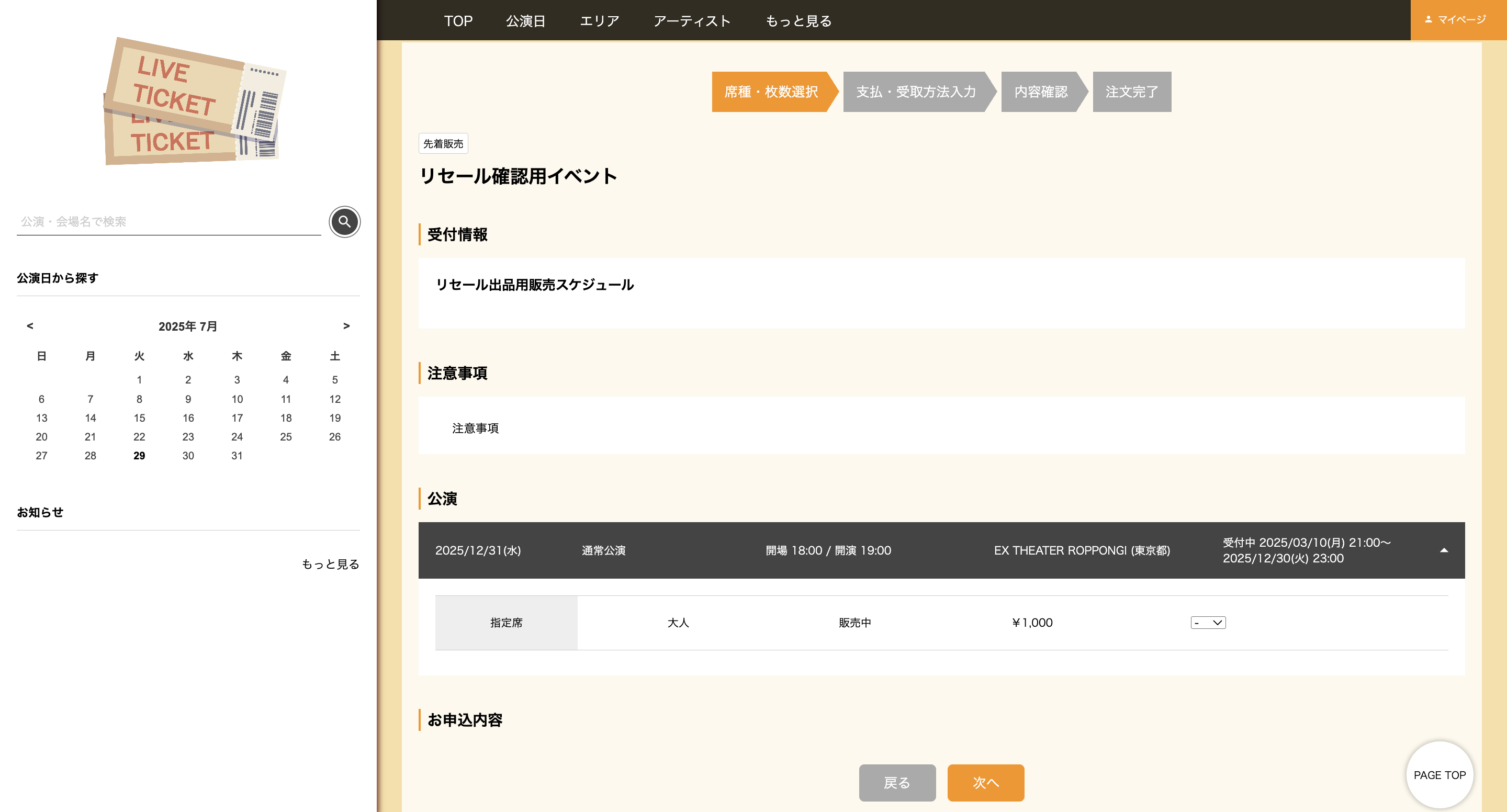This screenshot has height=812, width=1507.
Task: Select July 29 on the calendar
Action: (x=139, y=455)
